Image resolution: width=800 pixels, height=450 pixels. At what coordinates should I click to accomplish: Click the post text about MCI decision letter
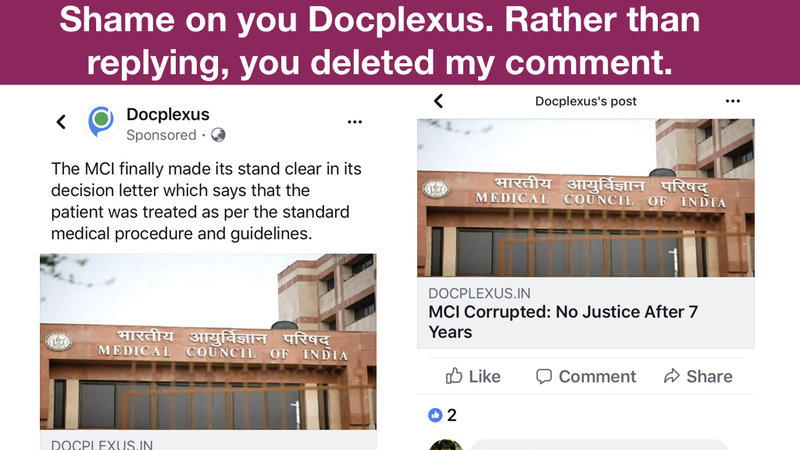206,199
